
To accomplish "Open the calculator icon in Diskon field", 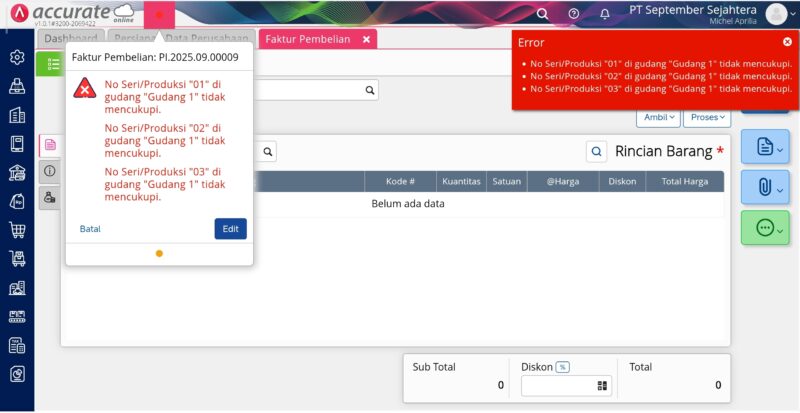I will (x=603, y=386).
